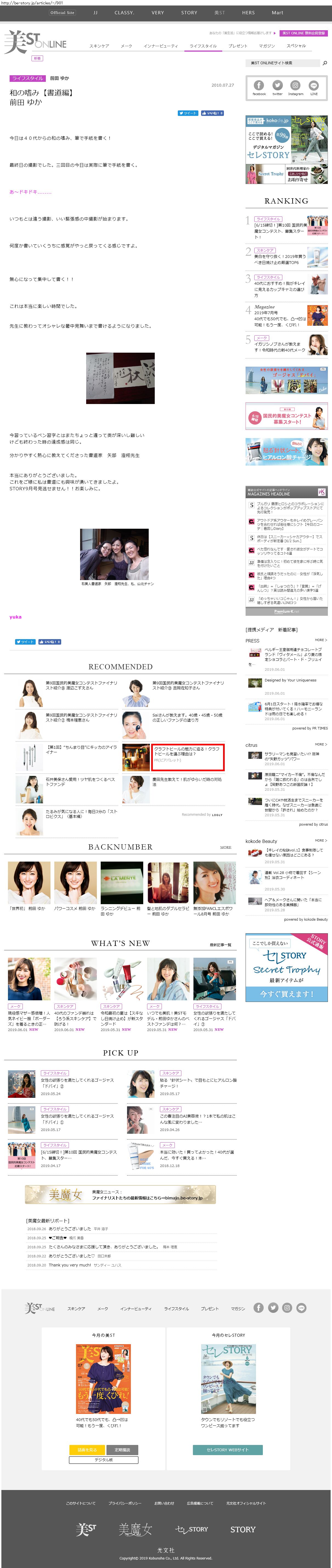Open the Facebook icon in the sidebar
Screen dimensions: 332x1568
(x=259, y=86)
